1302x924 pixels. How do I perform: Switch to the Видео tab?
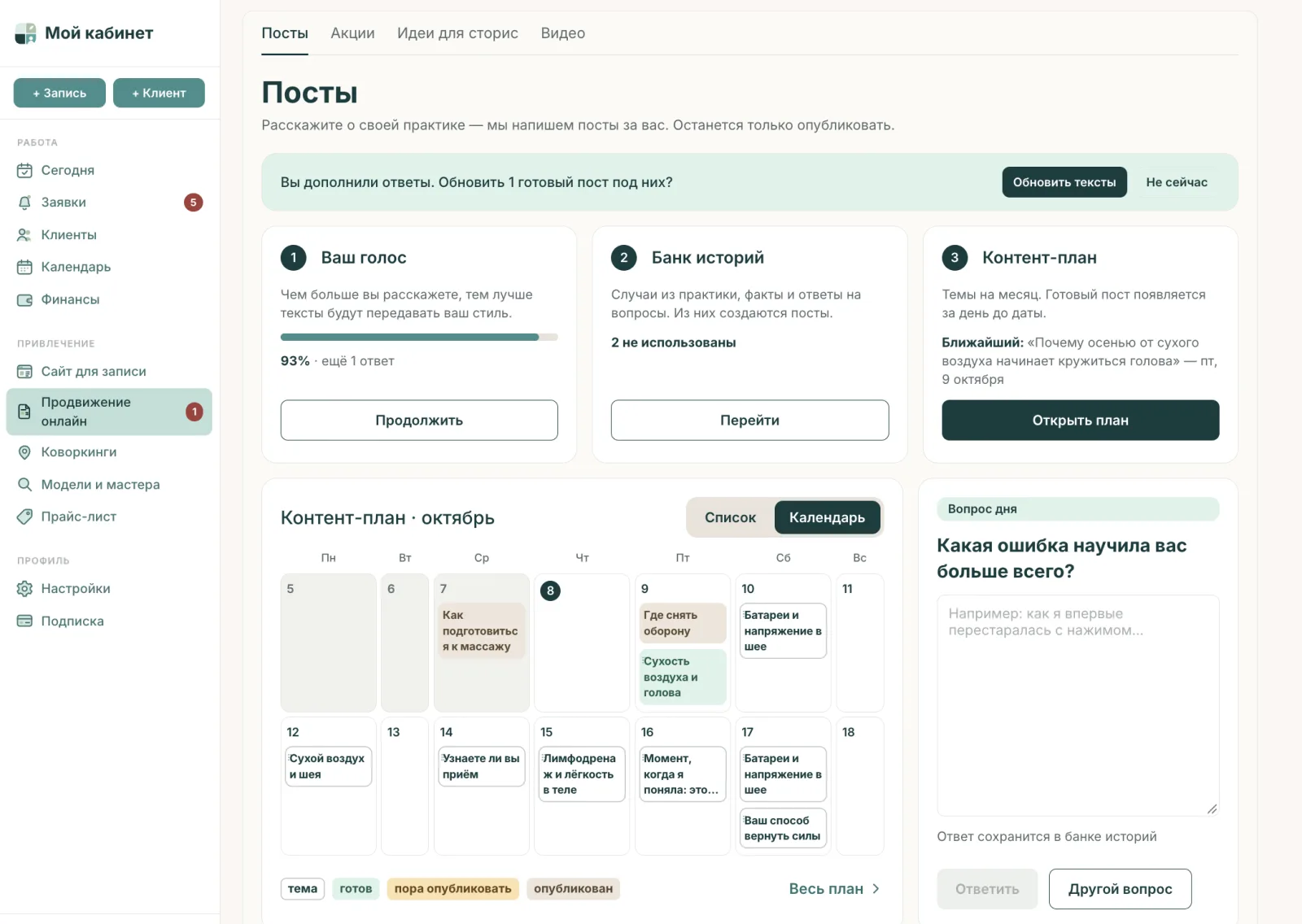(x=562, y=33)
